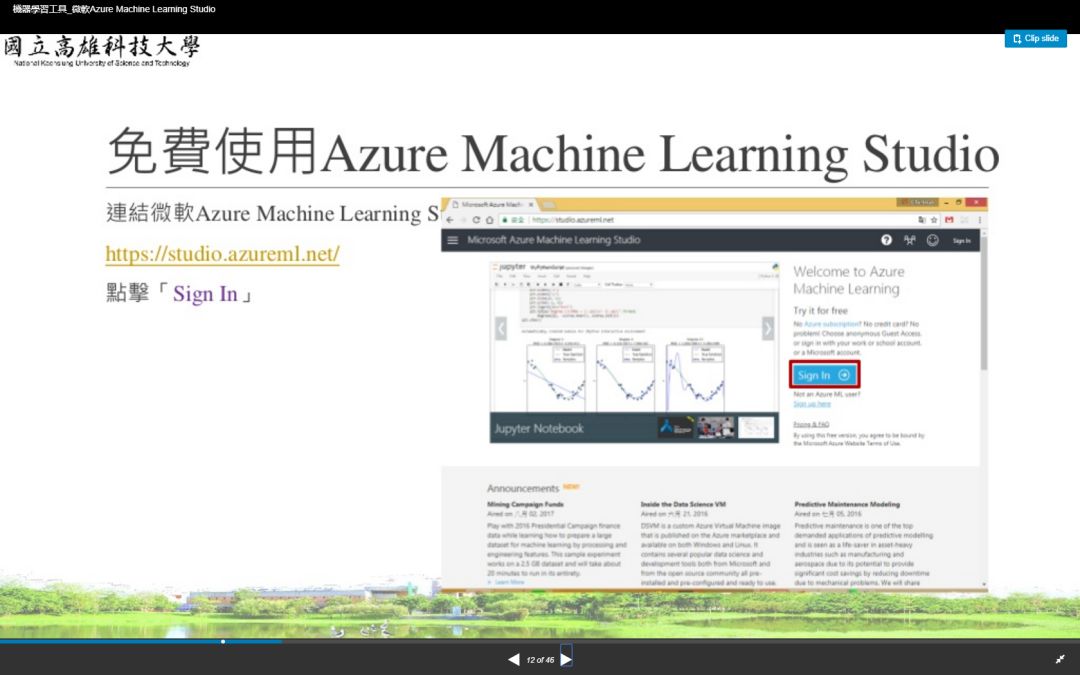This screenshot has height=675, width=1080.
Task: Click the community people icon in the Azure header
Action: [910, 240]
